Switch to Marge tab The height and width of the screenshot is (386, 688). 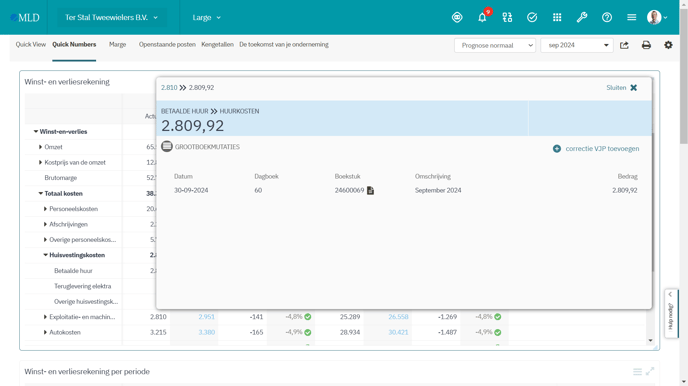pos(118,44)
